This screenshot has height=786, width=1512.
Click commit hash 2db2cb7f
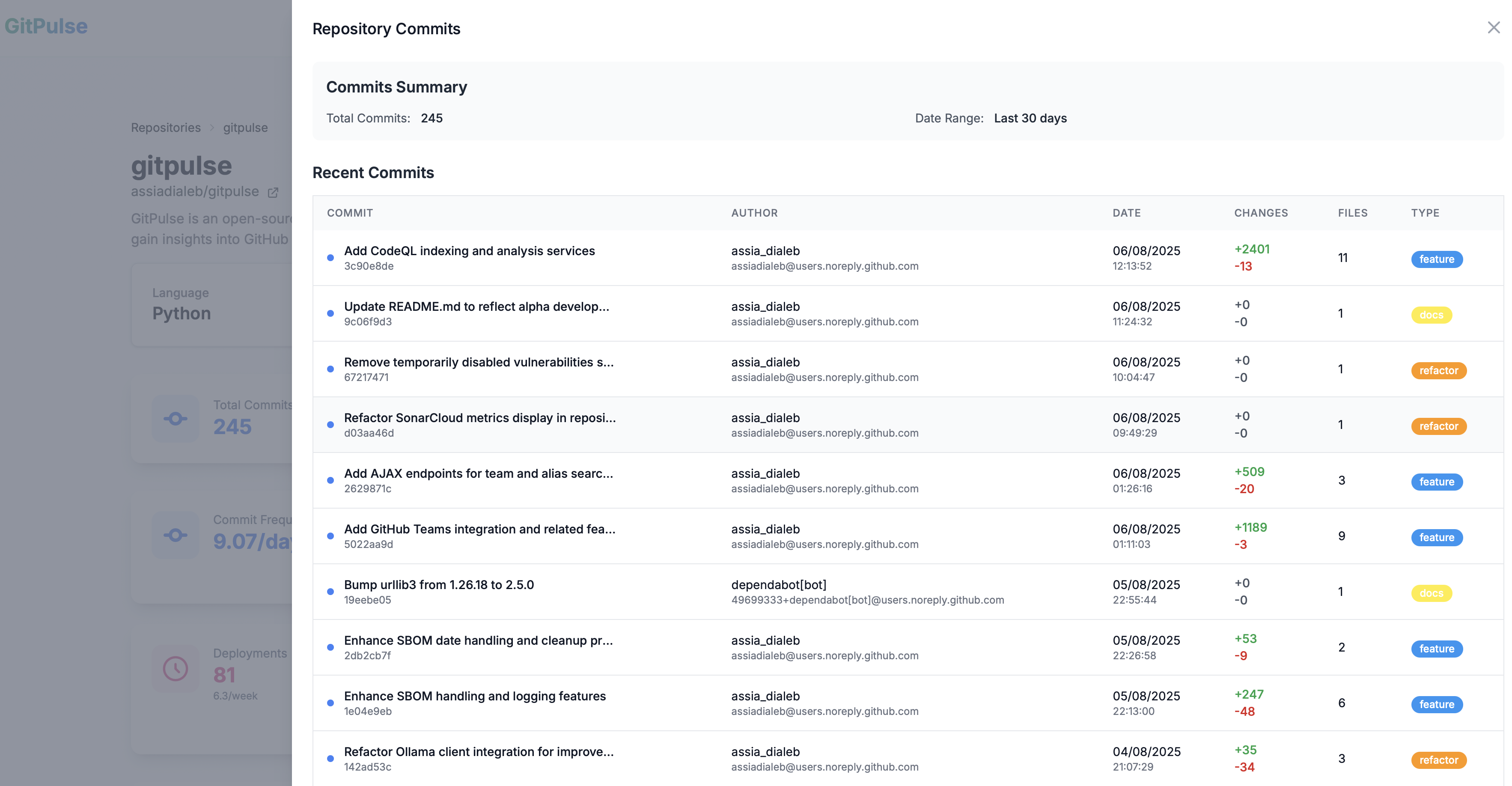(x=367, y=656)
